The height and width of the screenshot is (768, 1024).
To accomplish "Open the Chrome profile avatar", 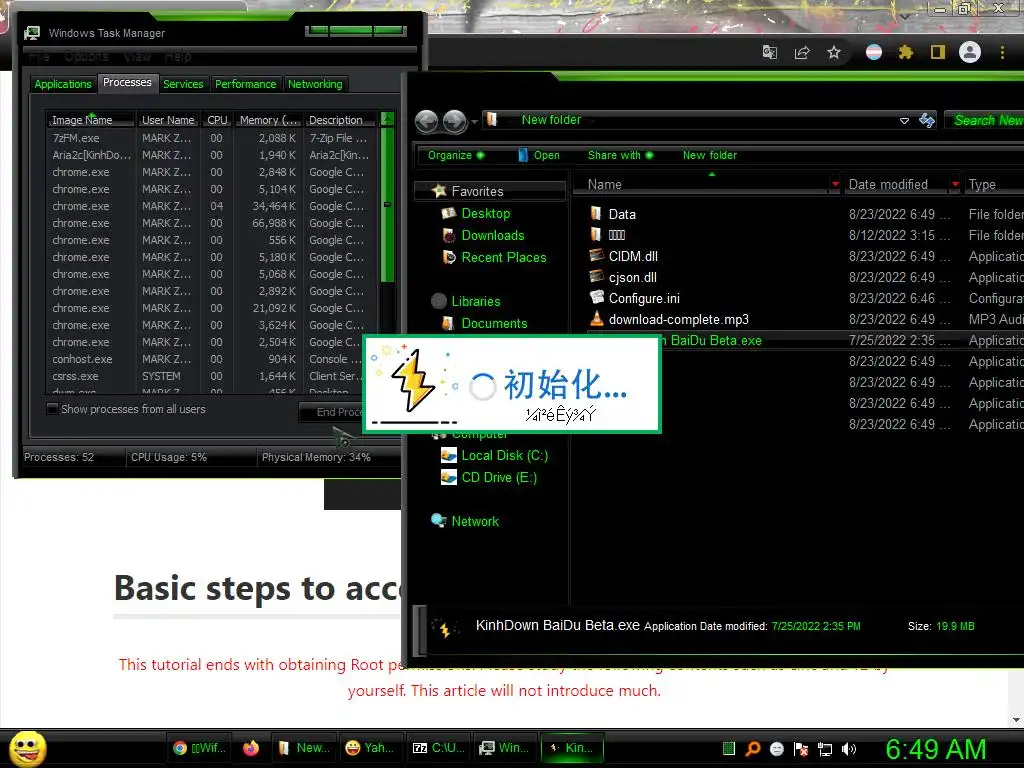I will point(970,52).
